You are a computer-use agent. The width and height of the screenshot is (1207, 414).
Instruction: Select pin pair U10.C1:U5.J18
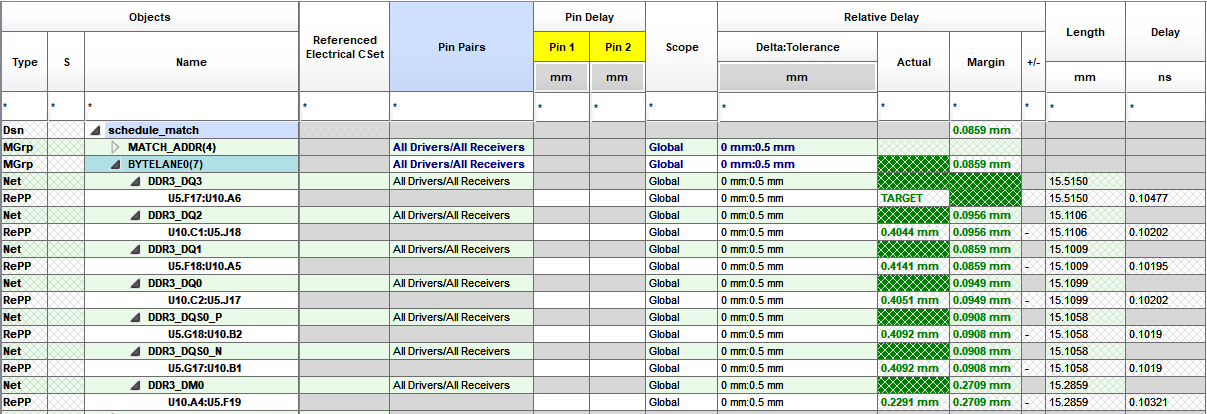pyautogui.click(x=204, y=232)
